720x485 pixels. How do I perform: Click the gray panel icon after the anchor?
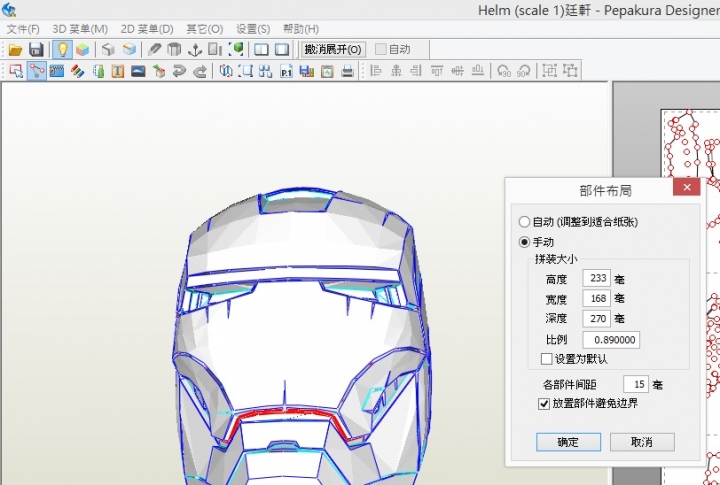click(215, 50)
